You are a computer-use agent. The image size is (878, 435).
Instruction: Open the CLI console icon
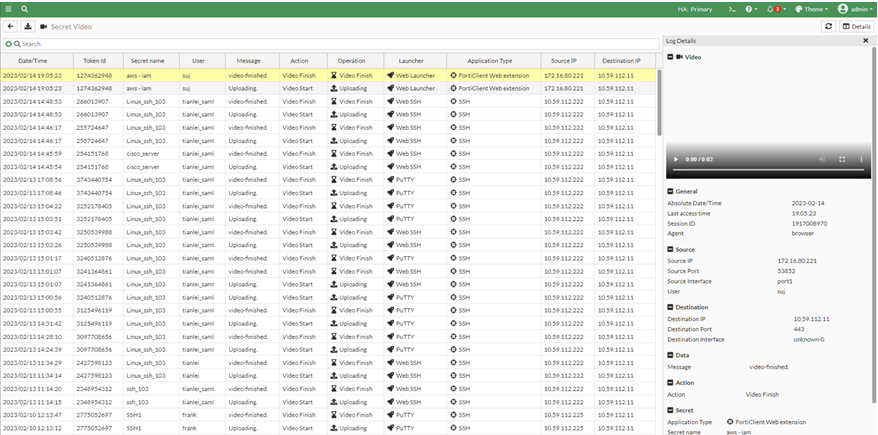pos(732,10)
